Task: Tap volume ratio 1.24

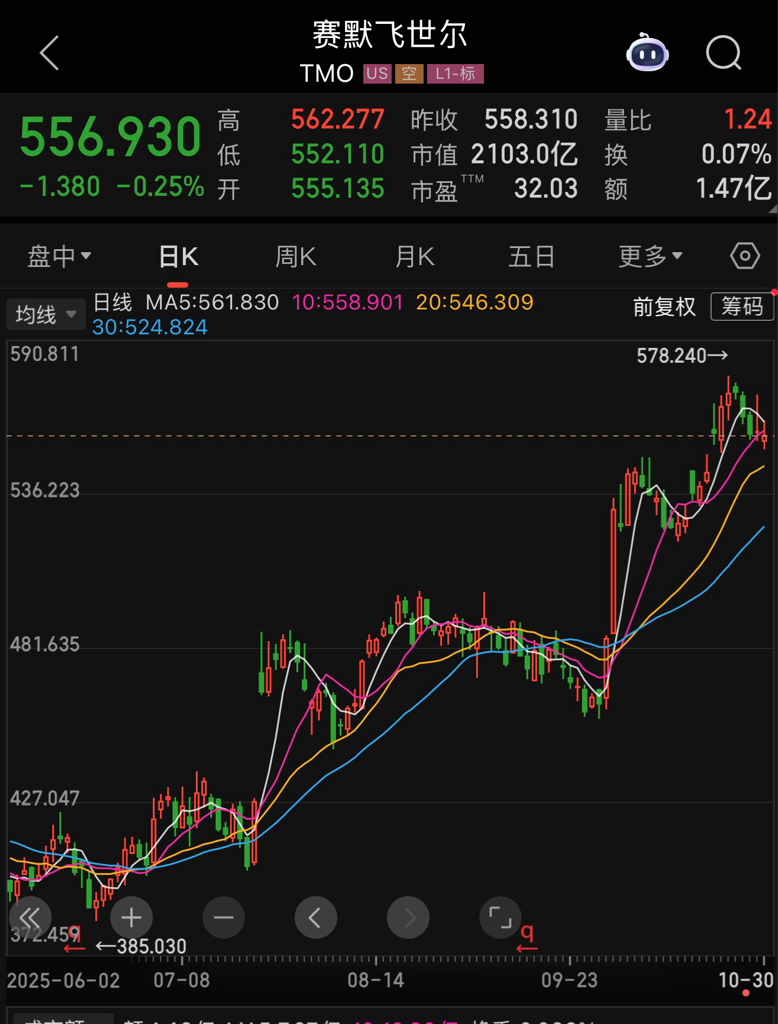Action: click(x=748, y=120)
